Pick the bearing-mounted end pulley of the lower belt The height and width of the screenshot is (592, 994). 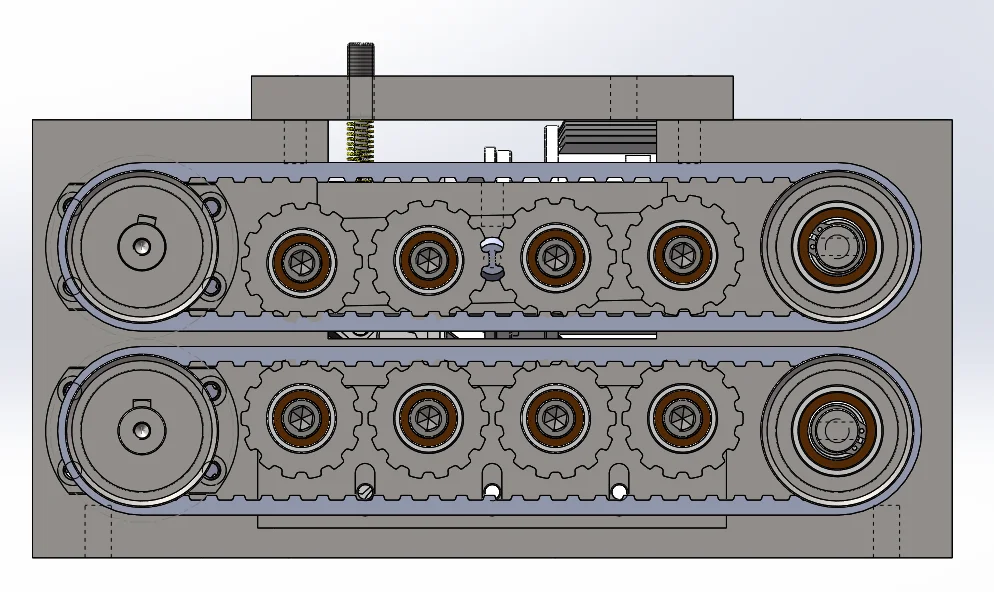(x=837, y=430)
